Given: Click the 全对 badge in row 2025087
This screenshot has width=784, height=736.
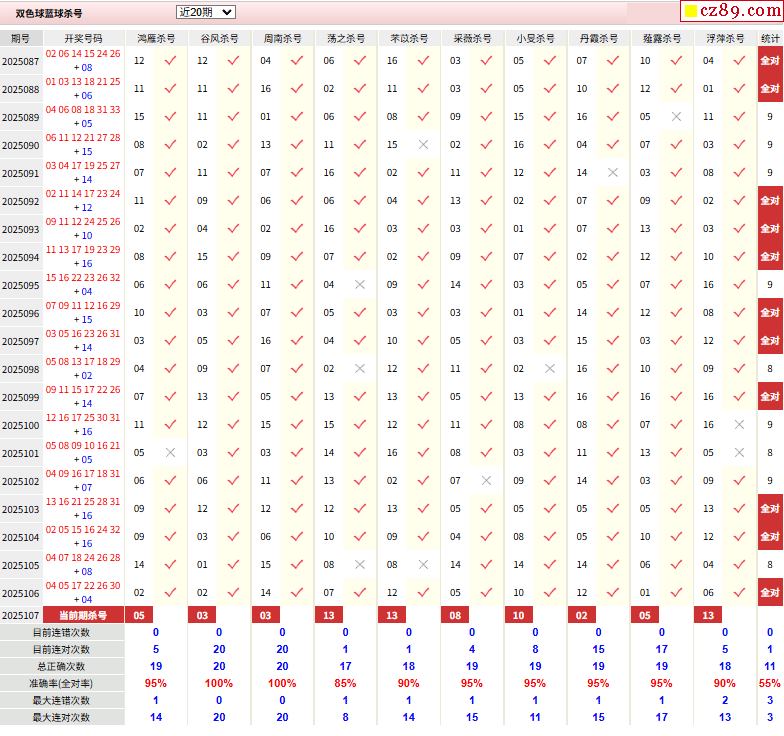Looking at the screenshot, I should [770, 61].
